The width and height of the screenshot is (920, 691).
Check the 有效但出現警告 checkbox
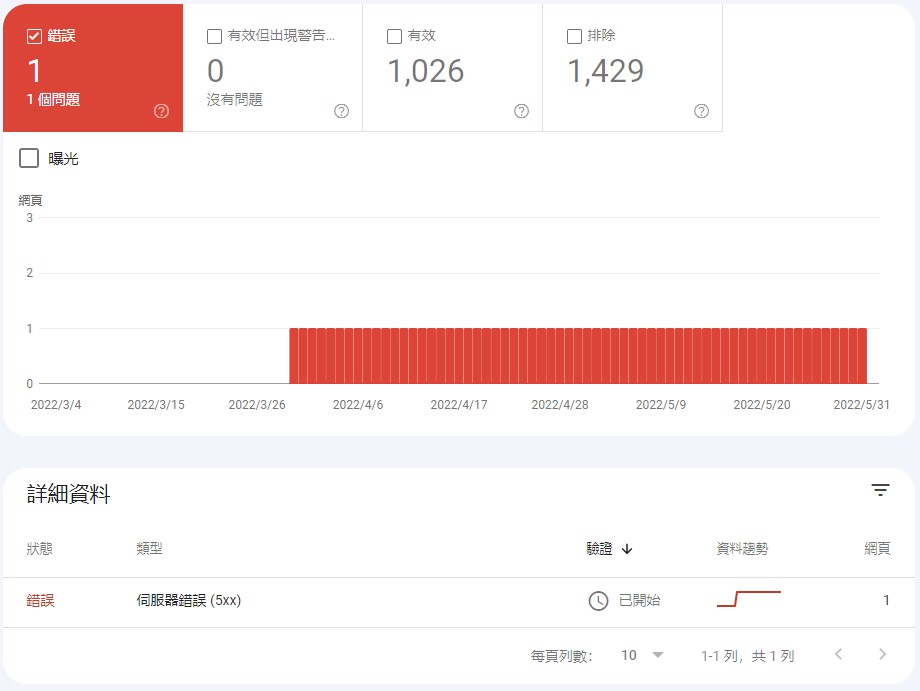pos(214,36)
